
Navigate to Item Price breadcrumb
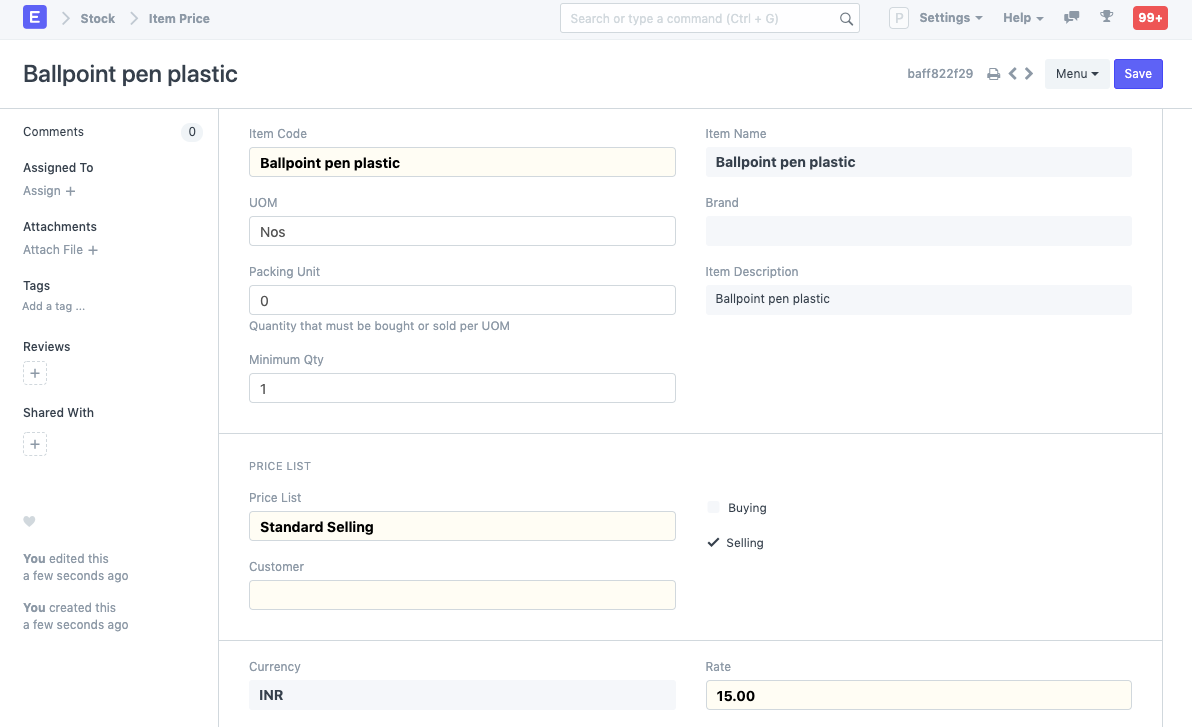[x=179, y=18]
